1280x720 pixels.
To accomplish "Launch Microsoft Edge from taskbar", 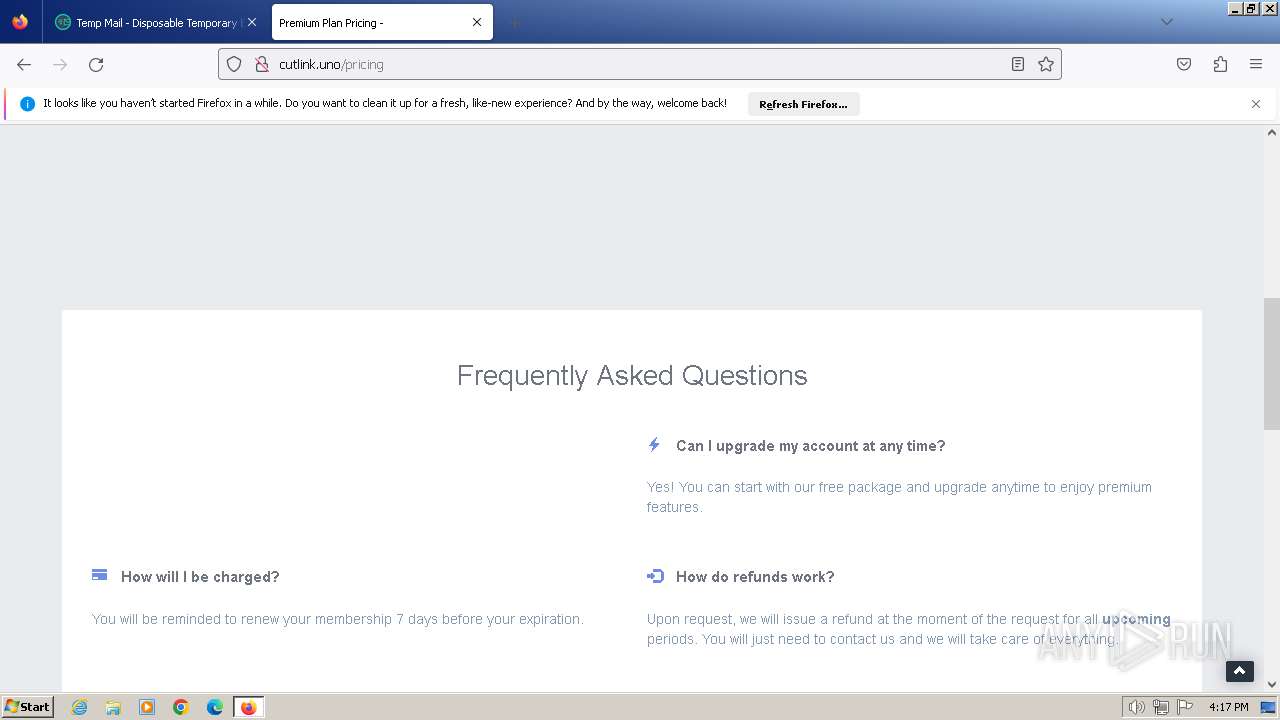I will coord(215,707).
